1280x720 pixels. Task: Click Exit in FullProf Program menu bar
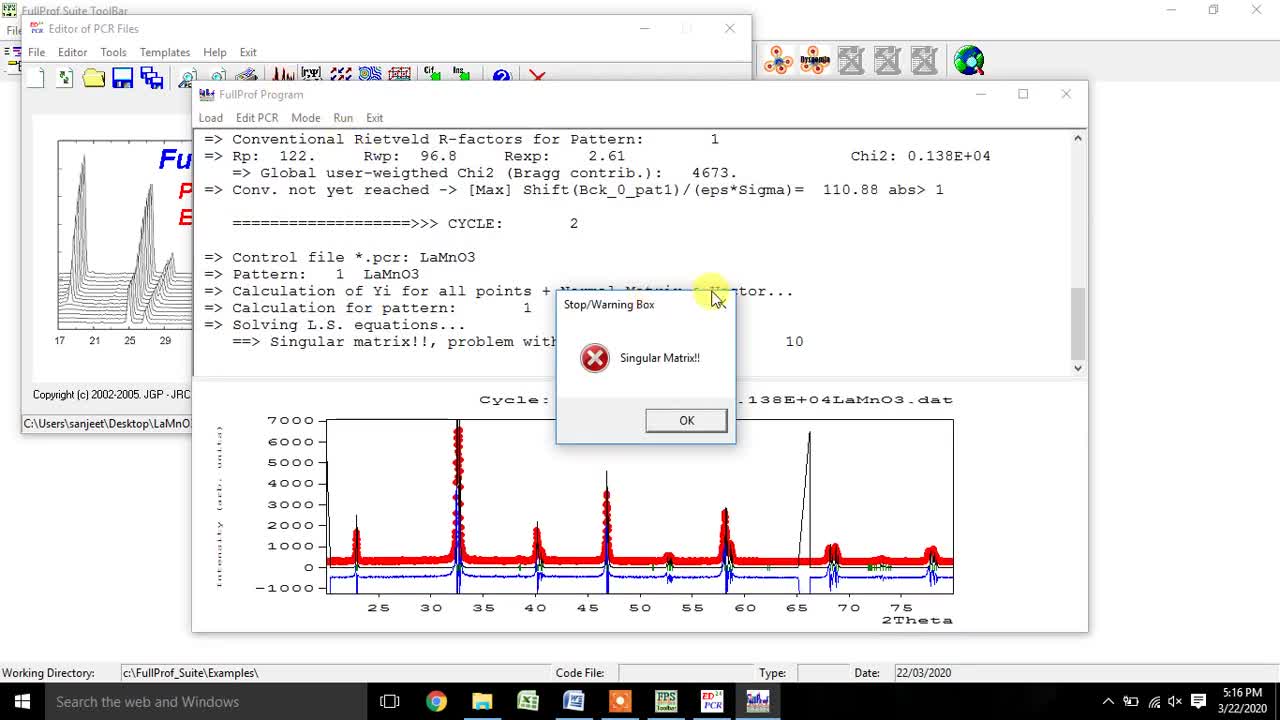click(x=375, y=118)
